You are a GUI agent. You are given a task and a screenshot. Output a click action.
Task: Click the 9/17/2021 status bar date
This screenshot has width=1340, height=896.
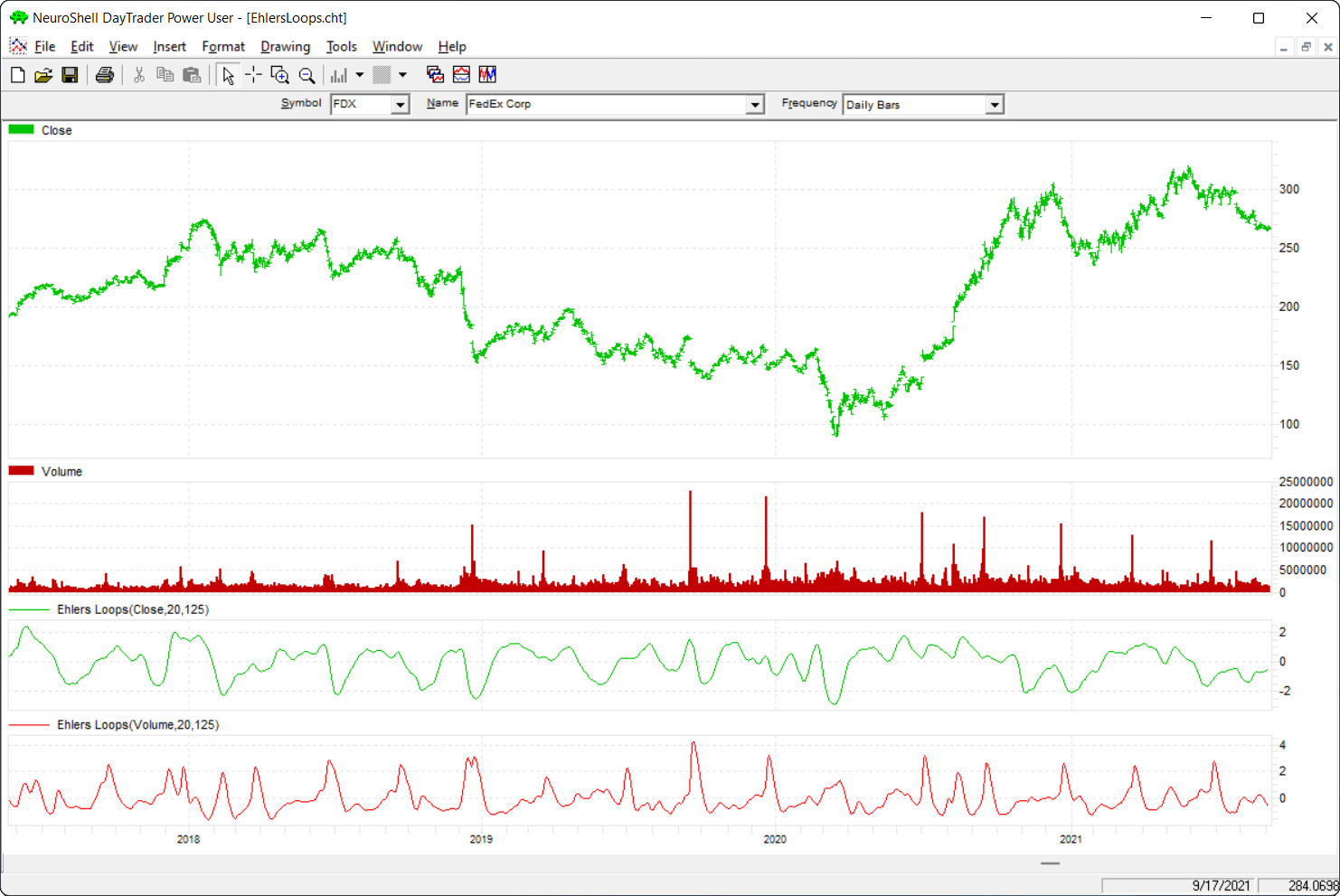pyautogui.click(x=1221, y=886)
